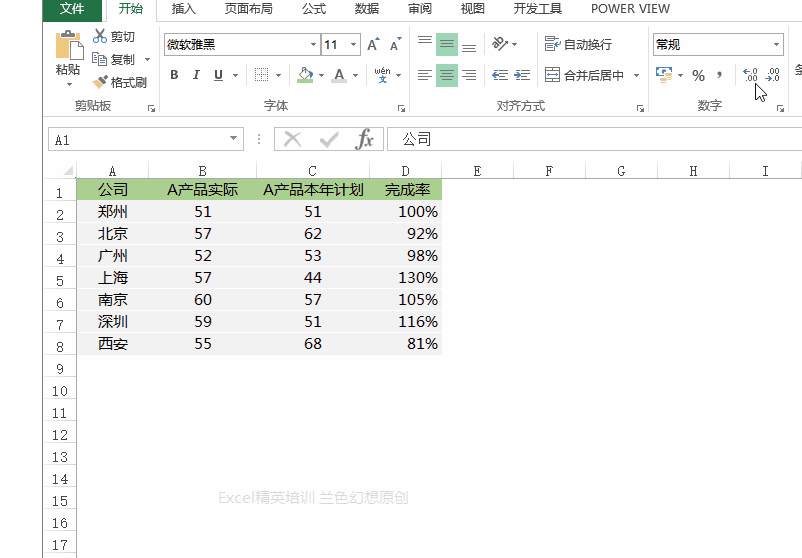Click Wrap Text (自动换行) button
Viewport: 802px width, 558px height.
578,44
